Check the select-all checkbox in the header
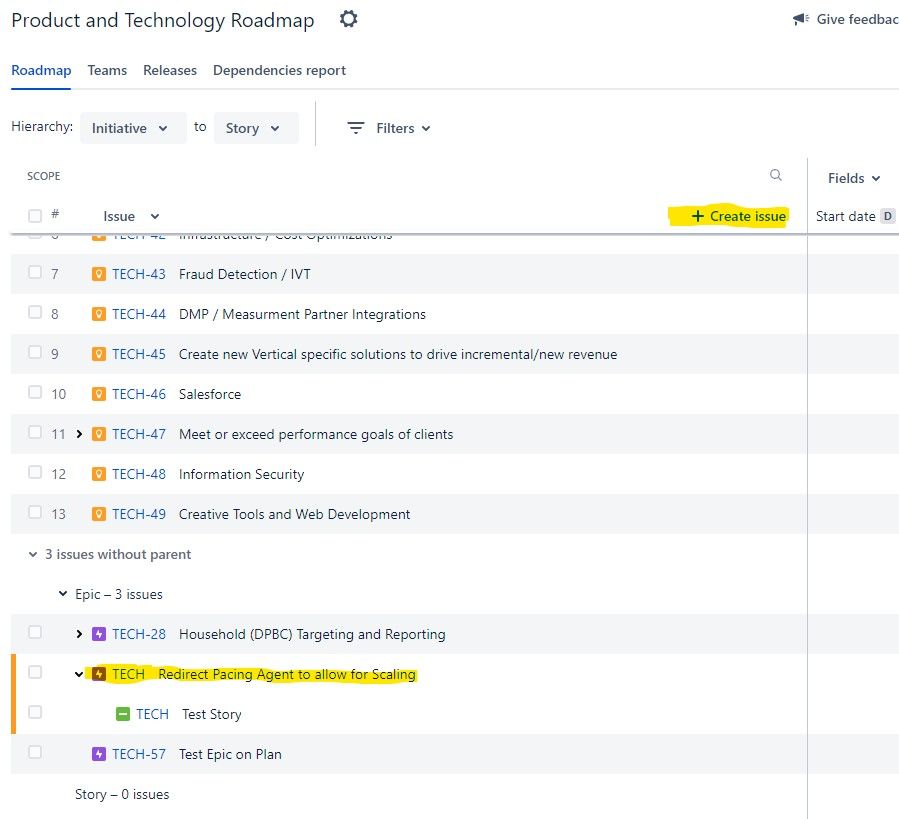This screenshot has width=899, height=819. (35, 216)
